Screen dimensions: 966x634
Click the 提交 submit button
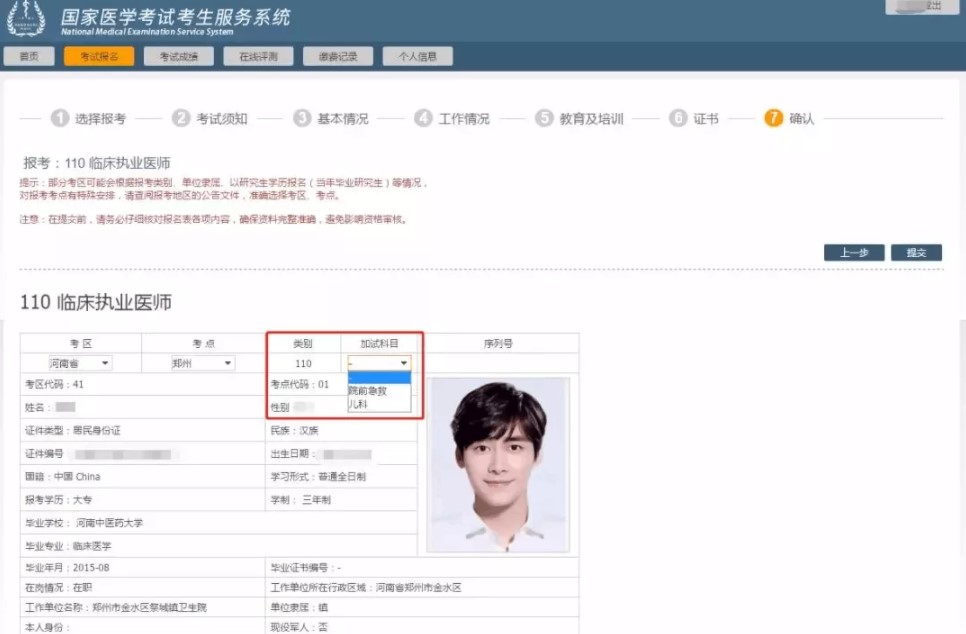[x=916, y=253]
